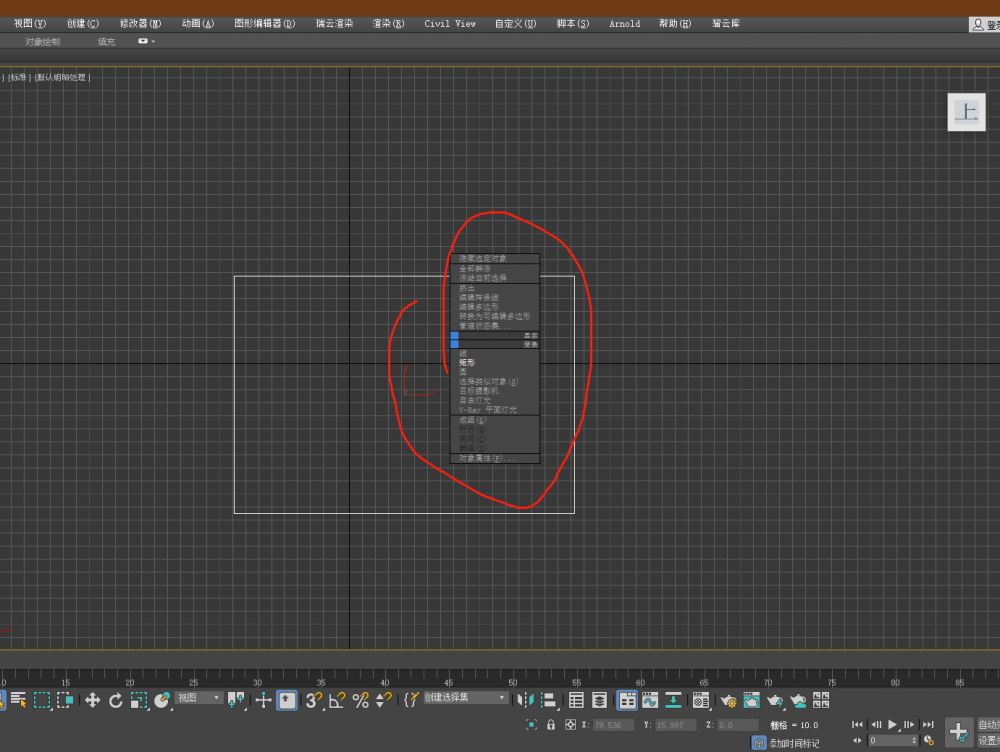Go to the start frame

tap(858, 725)
